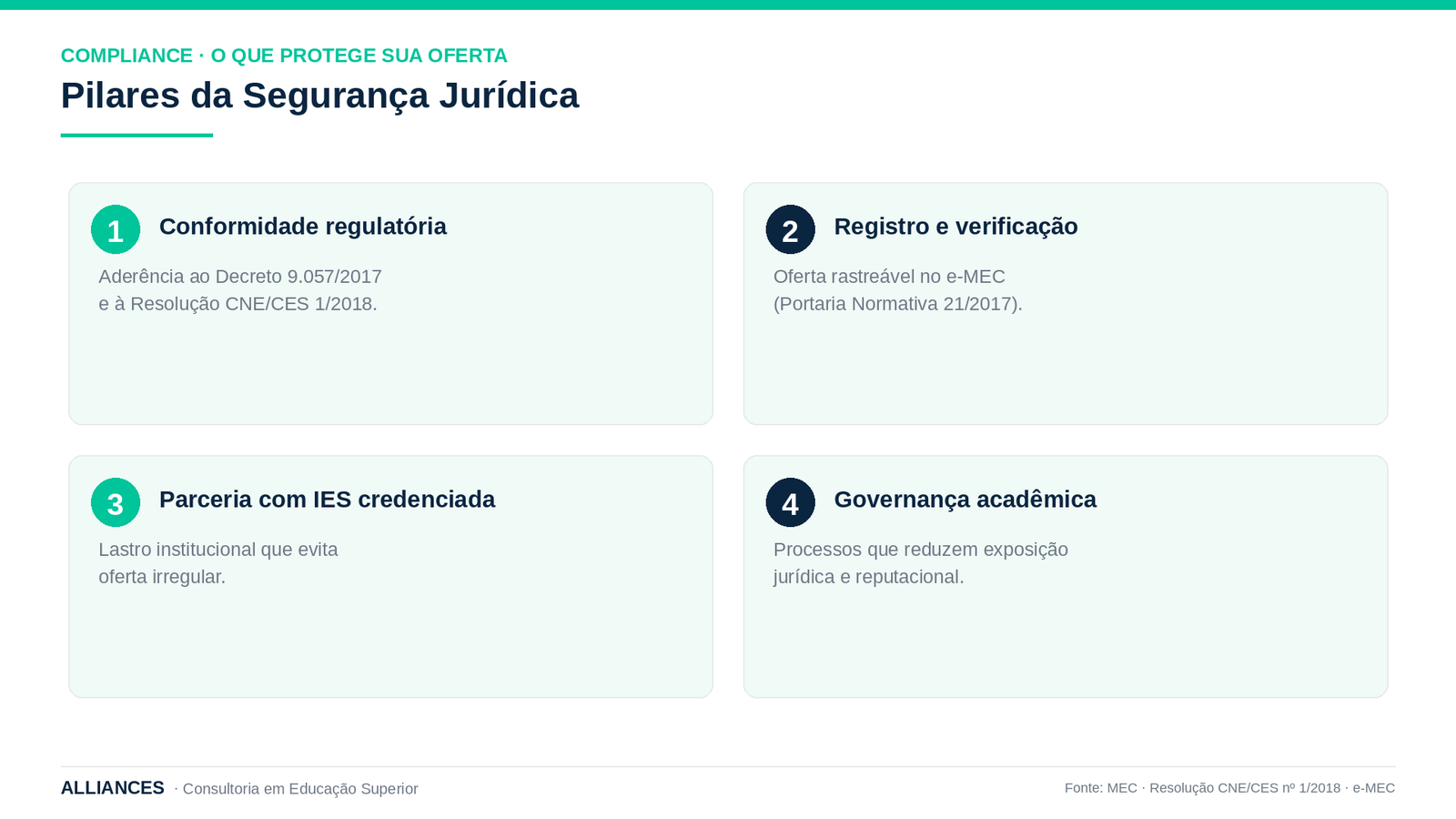
Task: Click the ALLIANCES brand name in footer
Action: click(113, 788)
